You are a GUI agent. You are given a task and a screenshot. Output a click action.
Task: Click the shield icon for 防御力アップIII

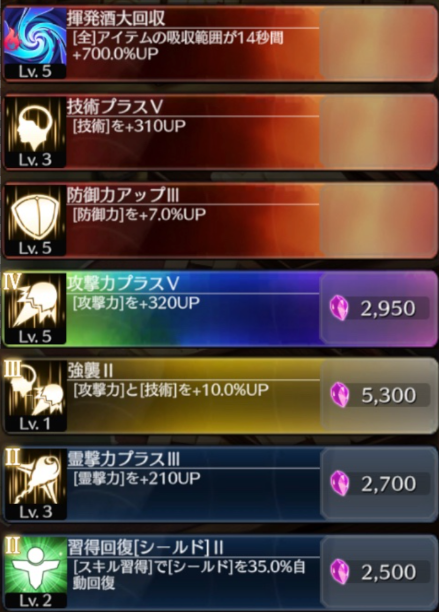[35, 220]
